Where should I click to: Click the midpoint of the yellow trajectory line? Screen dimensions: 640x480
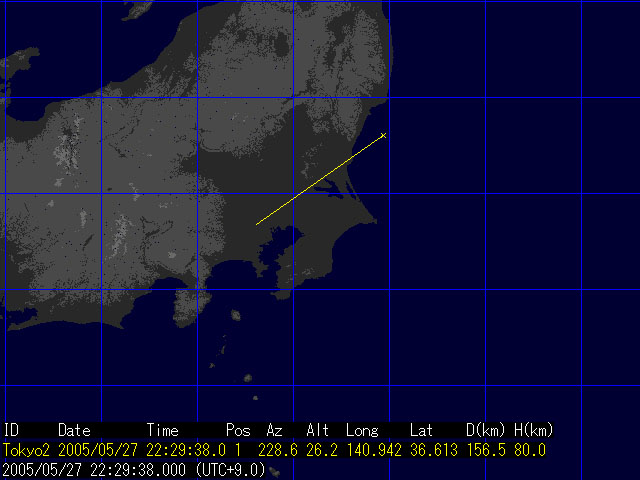click(320, 180)
